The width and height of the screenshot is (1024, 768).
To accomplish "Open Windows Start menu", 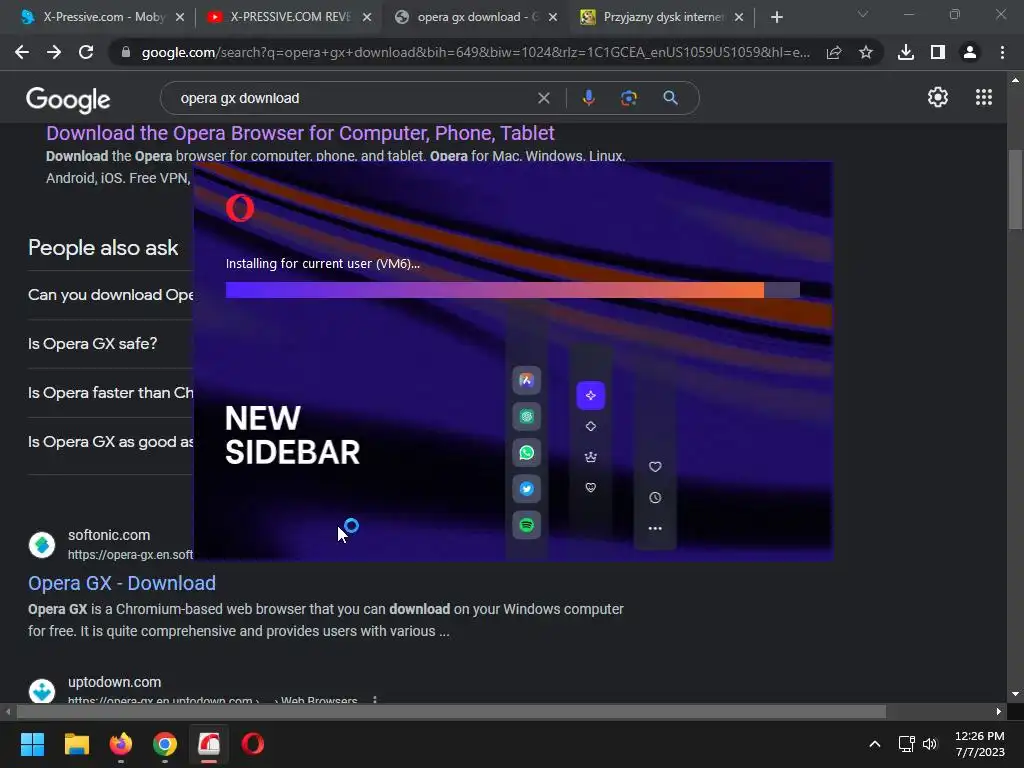I will (x=32, y=744).
